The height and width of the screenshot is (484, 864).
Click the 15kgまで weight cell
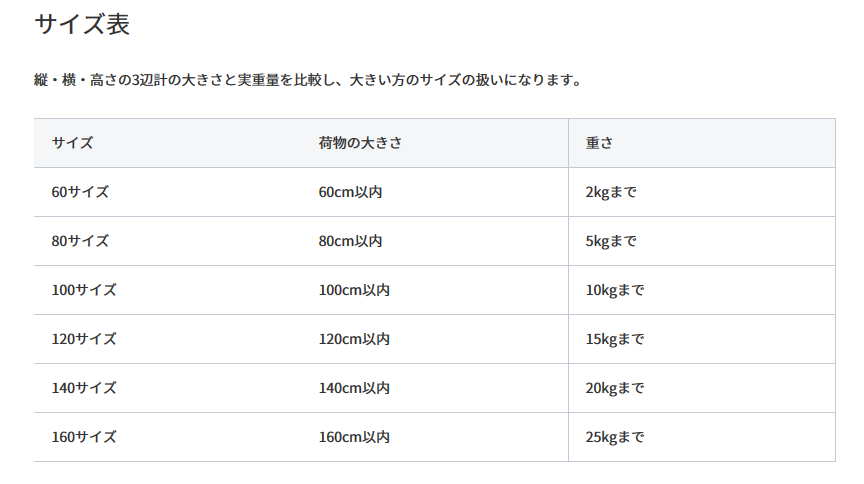coord(615,339)
